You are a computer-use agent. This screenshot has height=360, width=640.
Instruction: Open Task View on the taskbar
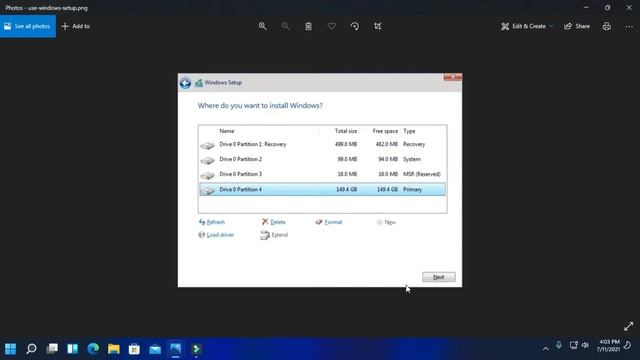pyautogui.click(x=52, y=349)
